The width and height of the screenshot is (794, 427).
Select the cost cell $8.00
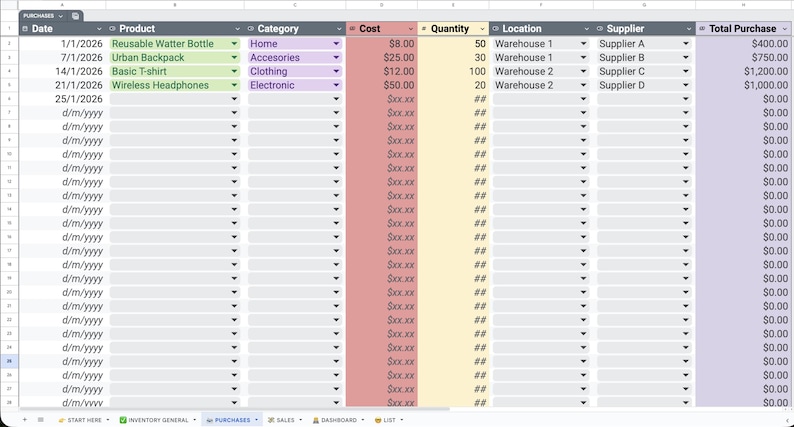[382, 44]
